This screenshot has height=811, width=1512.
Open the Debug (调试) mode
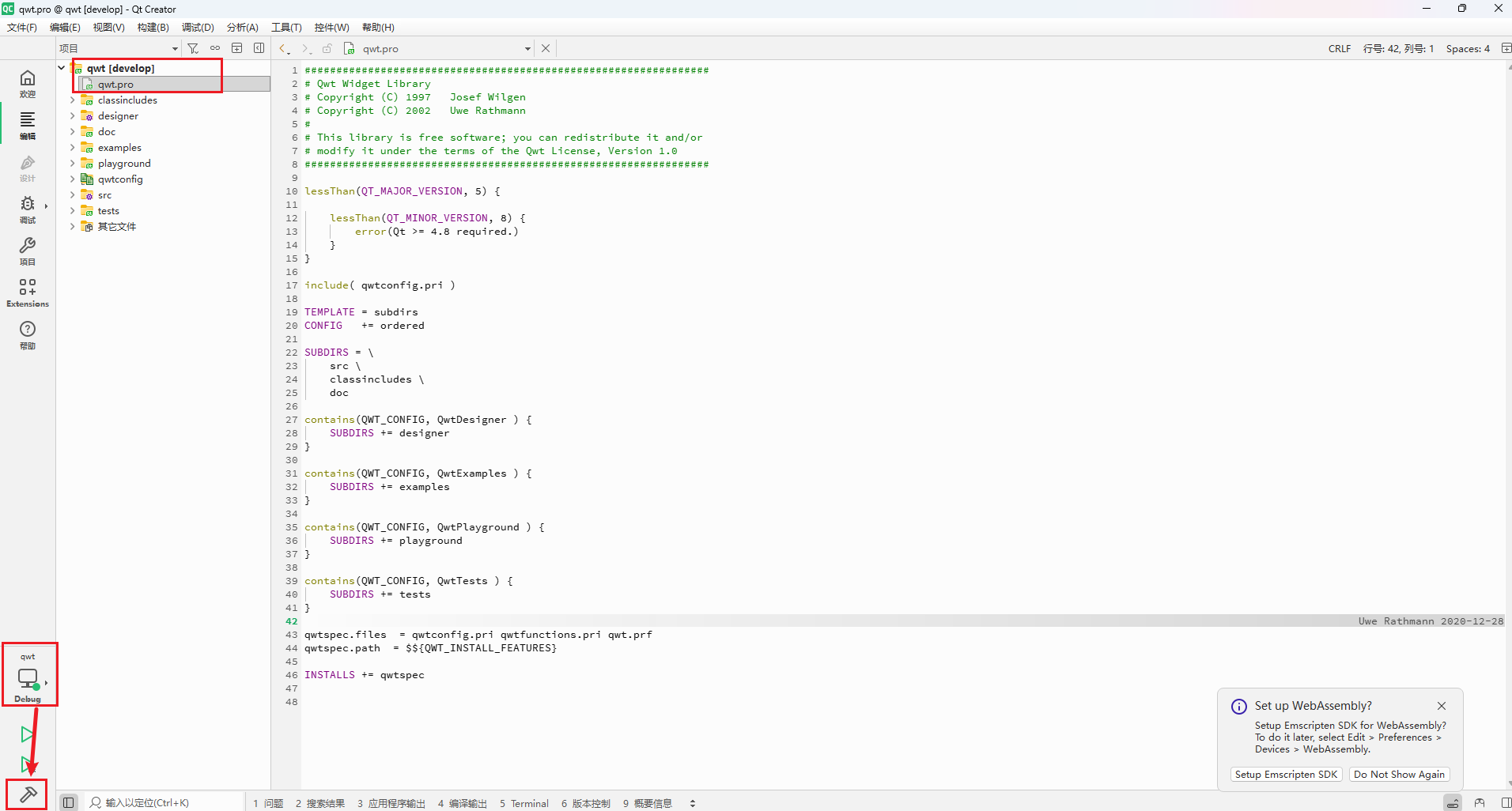28,209
